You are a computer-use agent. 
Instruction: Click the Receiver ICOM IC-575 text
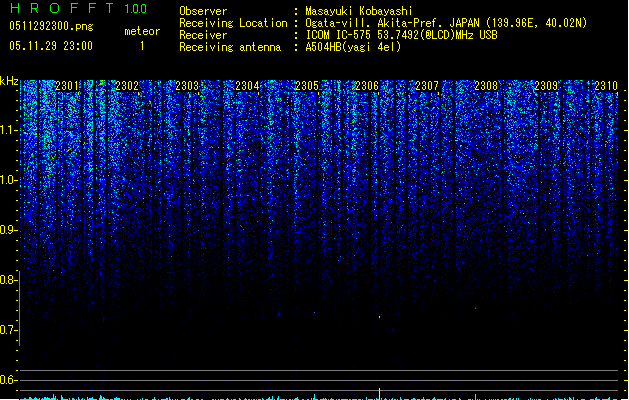pos(402,35)
